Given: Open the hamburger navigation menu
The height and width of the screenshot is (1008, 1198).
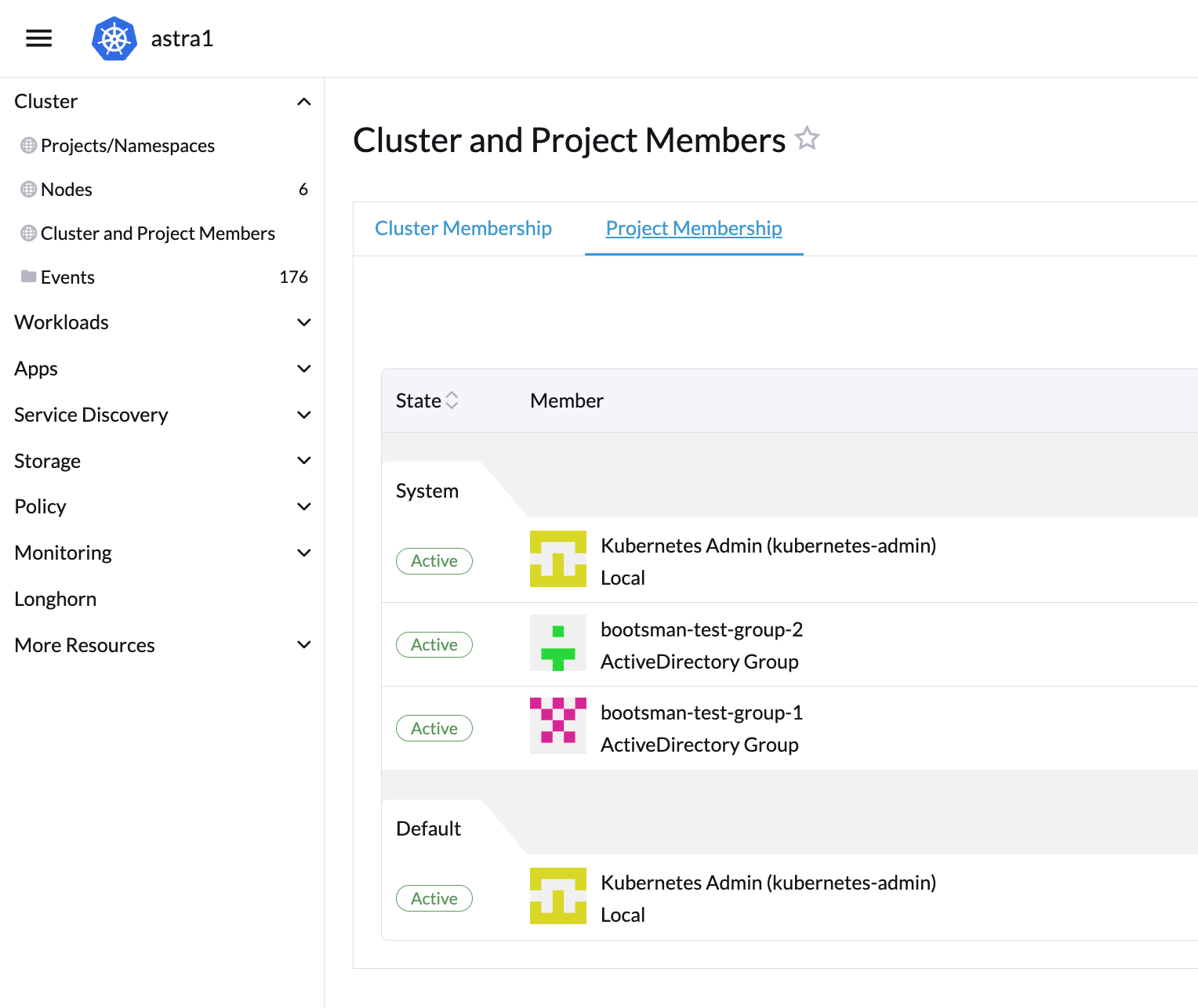Looking at the screenshot, I should pyautogui.click(x=38, y=38).
